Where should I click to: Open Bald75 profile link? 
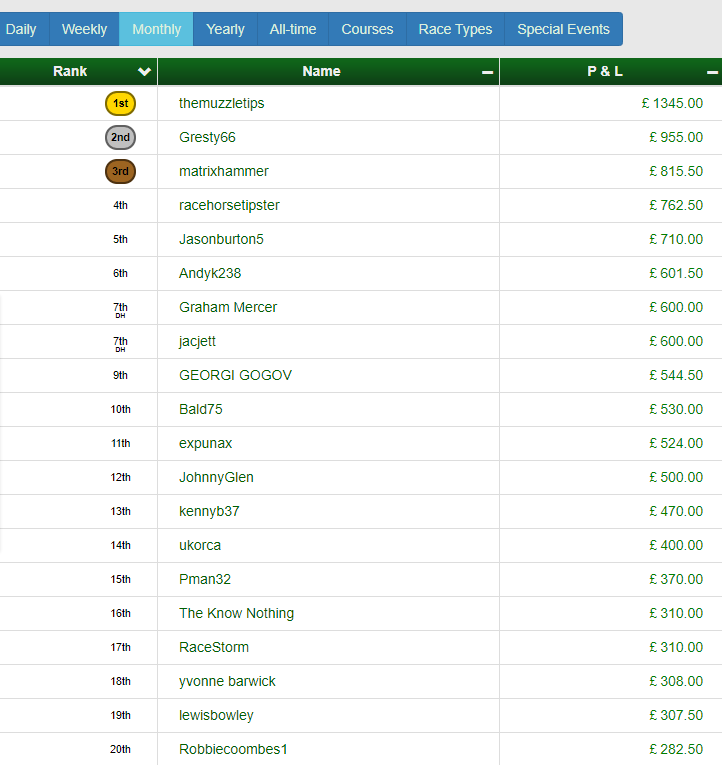coord(201,409)
